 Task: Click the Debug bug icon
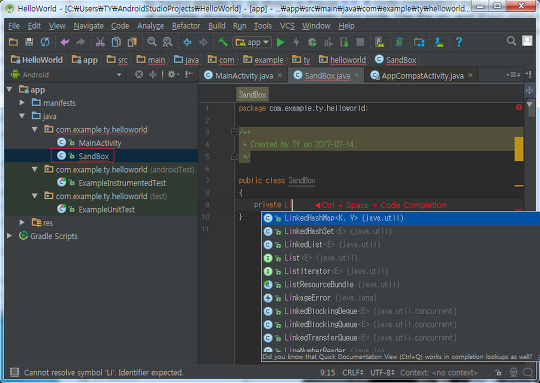312,42
